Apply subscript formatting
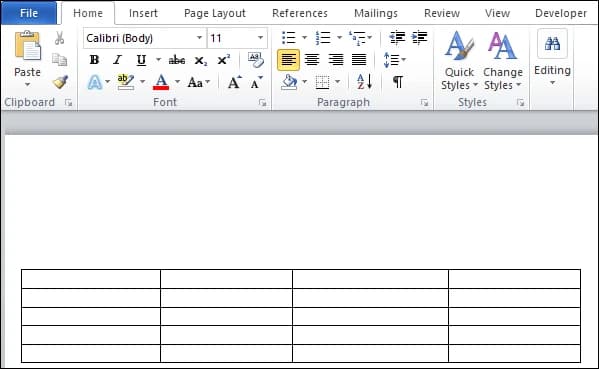 click(201, 60)
